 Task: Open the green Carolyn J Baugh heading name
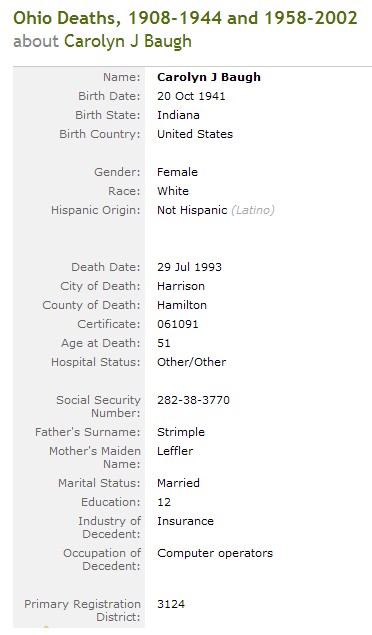point(128,41)
